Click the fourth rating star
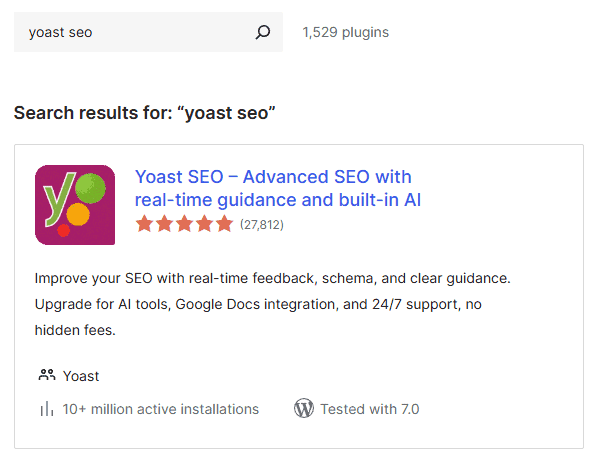This screenshot has width=596, height=457. pos(204,224)
